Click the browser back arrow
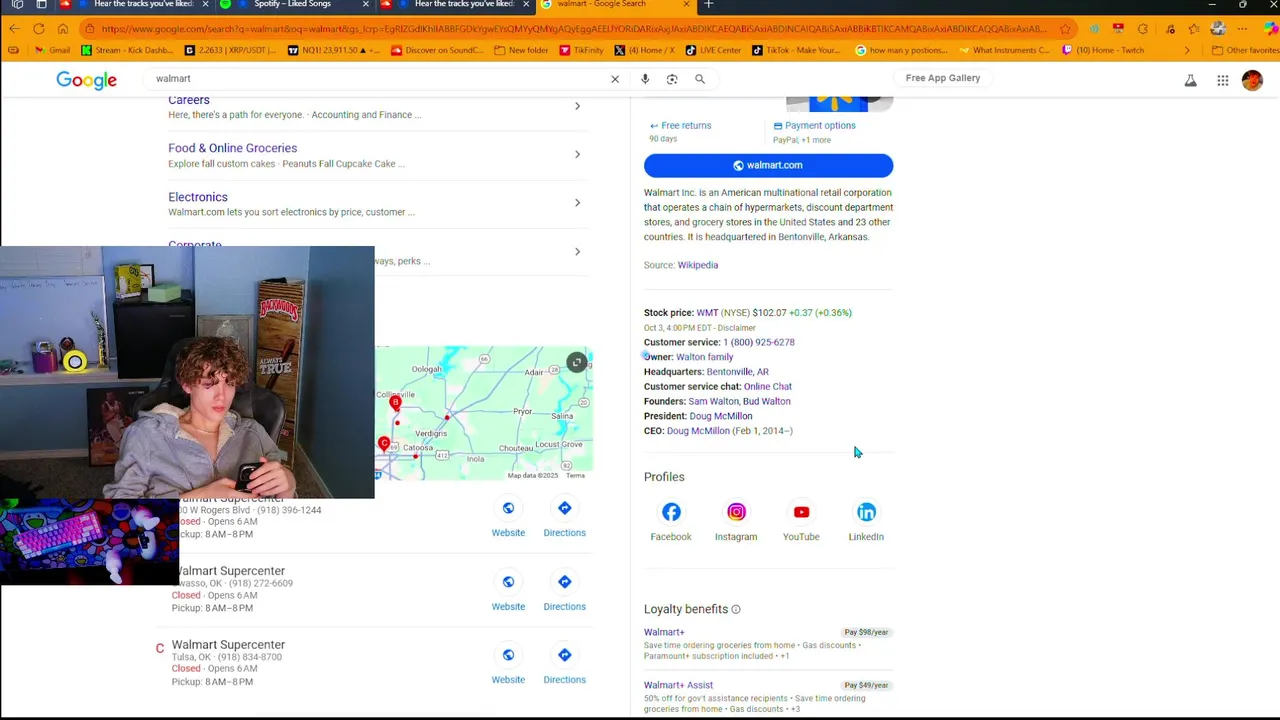This screenshot has height=720, width=1280. pyautogui.click(x=14, y=29)
